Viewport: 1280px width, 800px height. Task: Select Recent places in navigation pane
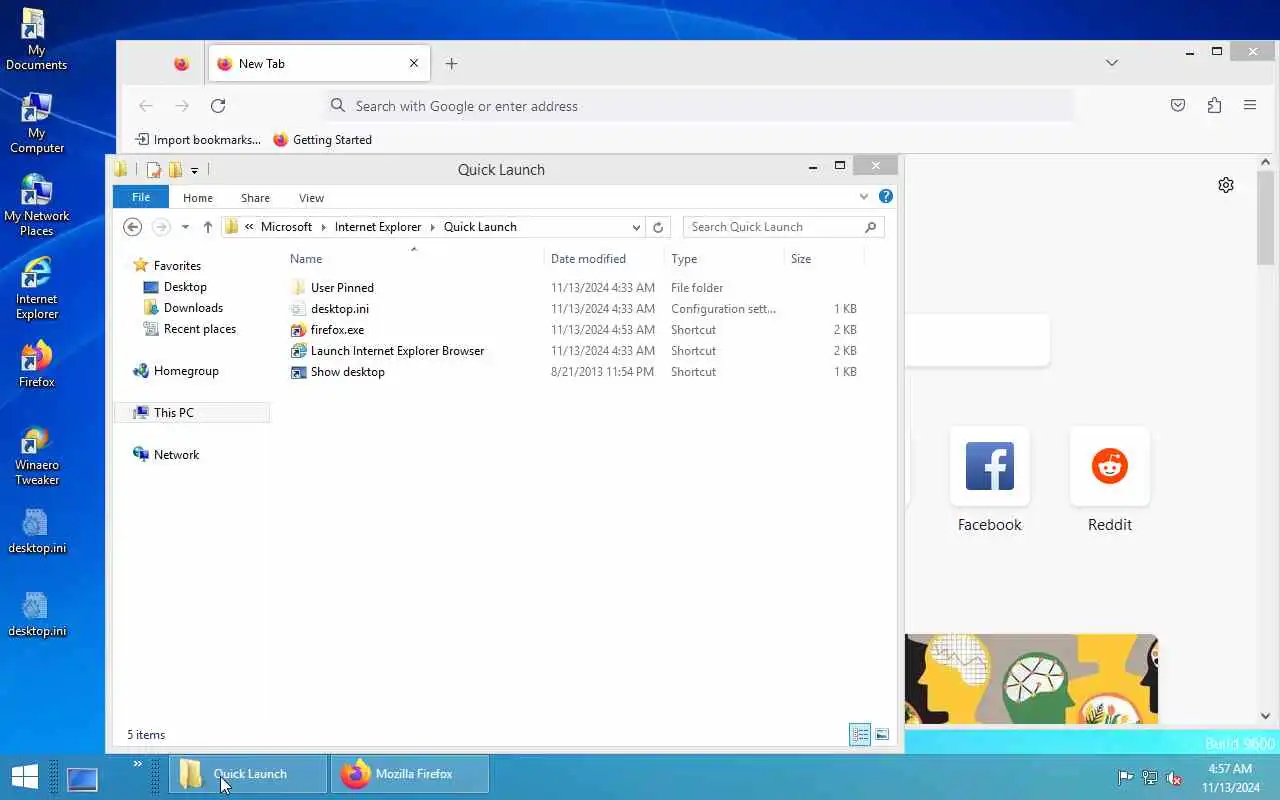200,329
